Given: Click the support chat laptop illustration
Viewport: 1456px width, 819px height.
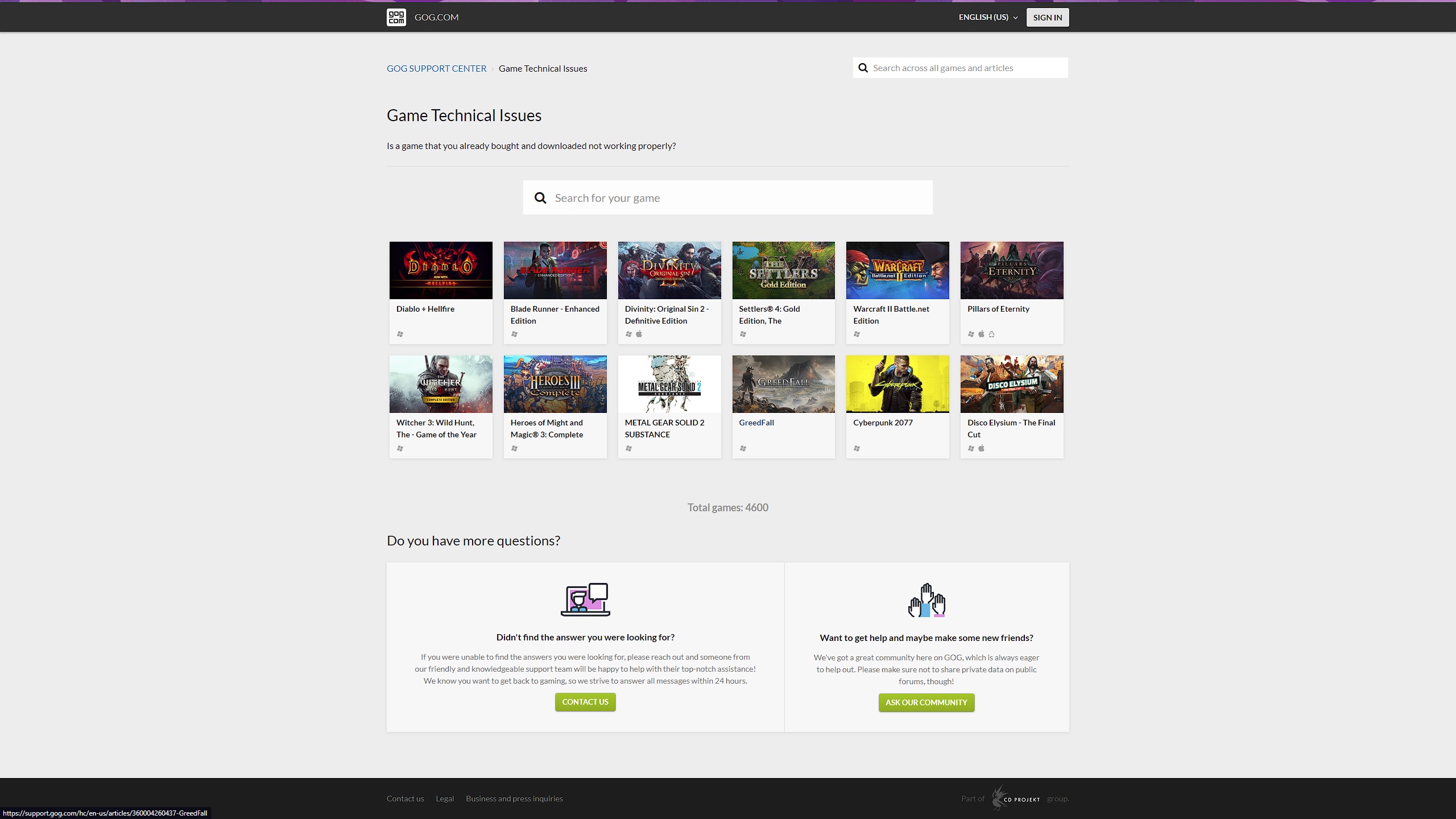Looking at the screenshot, I should 585,599.
